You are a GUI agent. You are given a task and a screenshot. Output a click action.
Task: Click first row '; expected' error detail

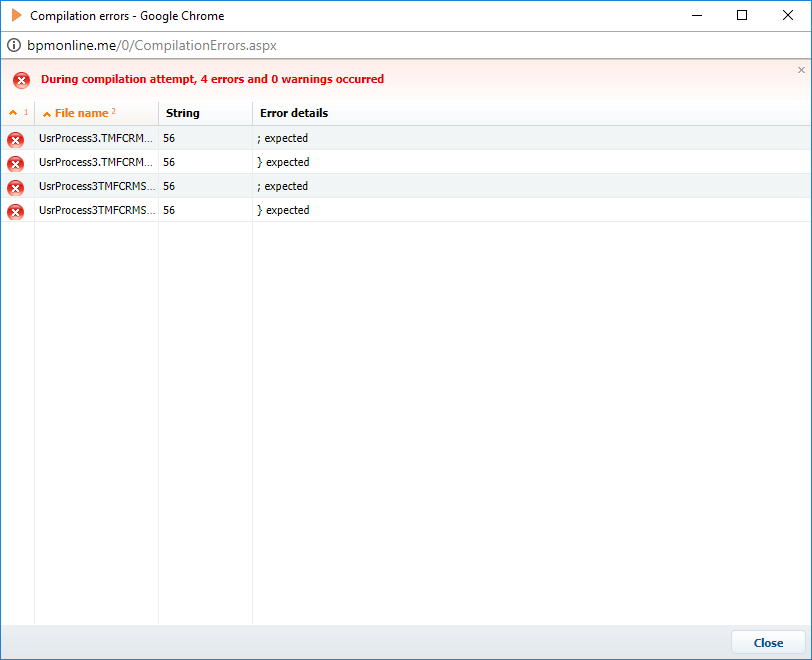pyautogui.click(x=282, y=138)
